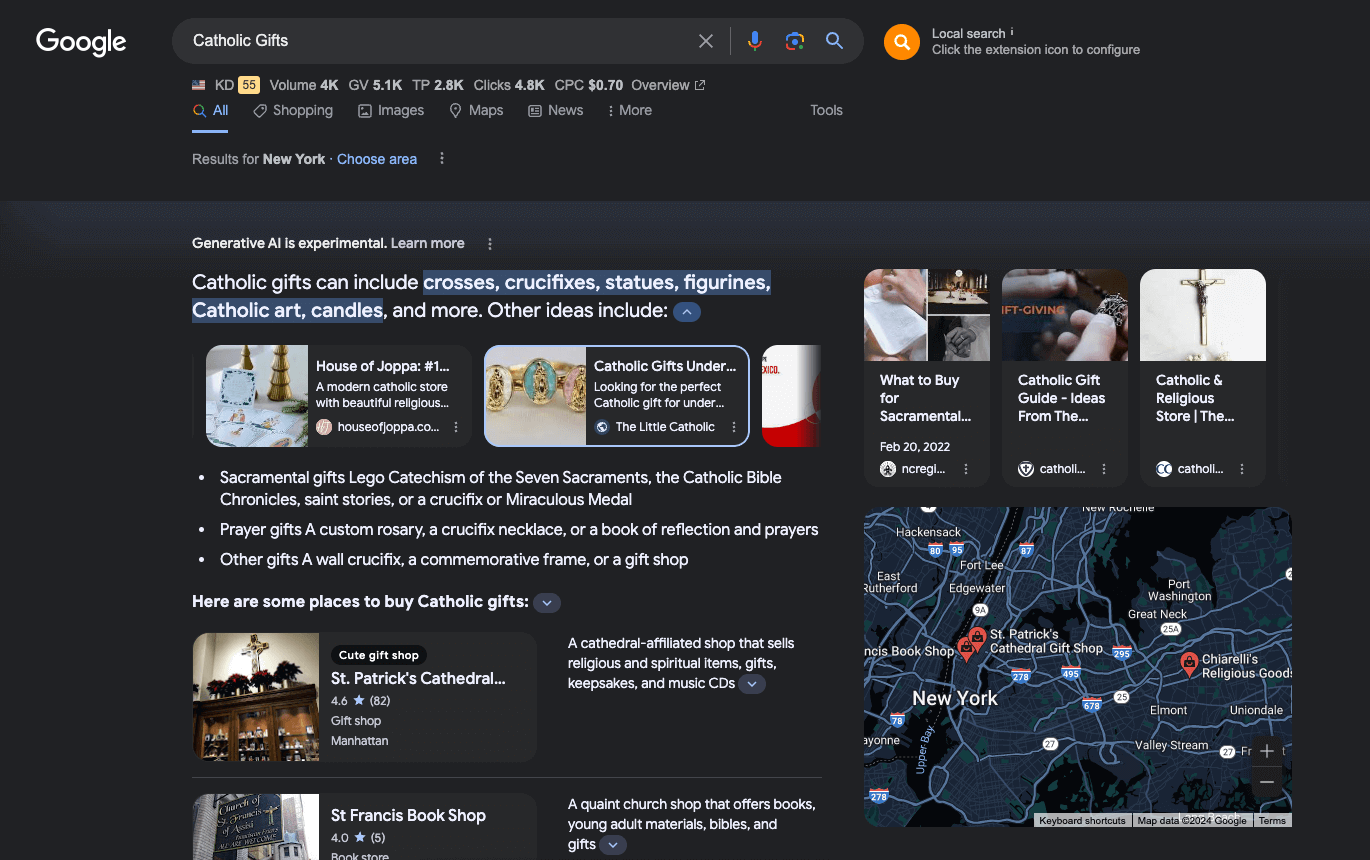The image size is (1370, 860).
Task: Open the St Francis Book Shop listing title
Action: (408, 815)
